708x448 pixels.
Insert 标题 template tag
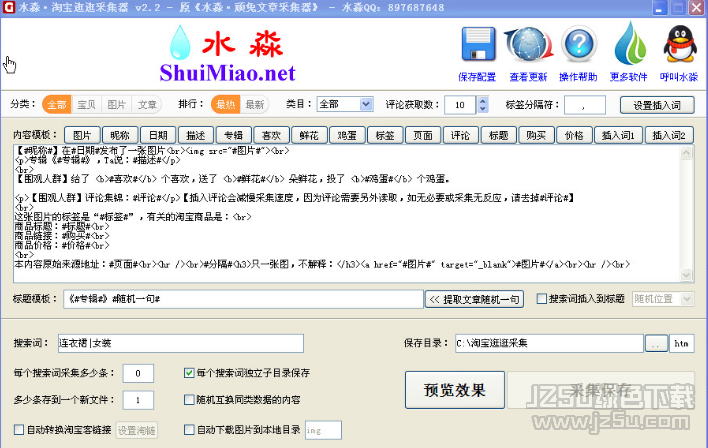[498, 135]
